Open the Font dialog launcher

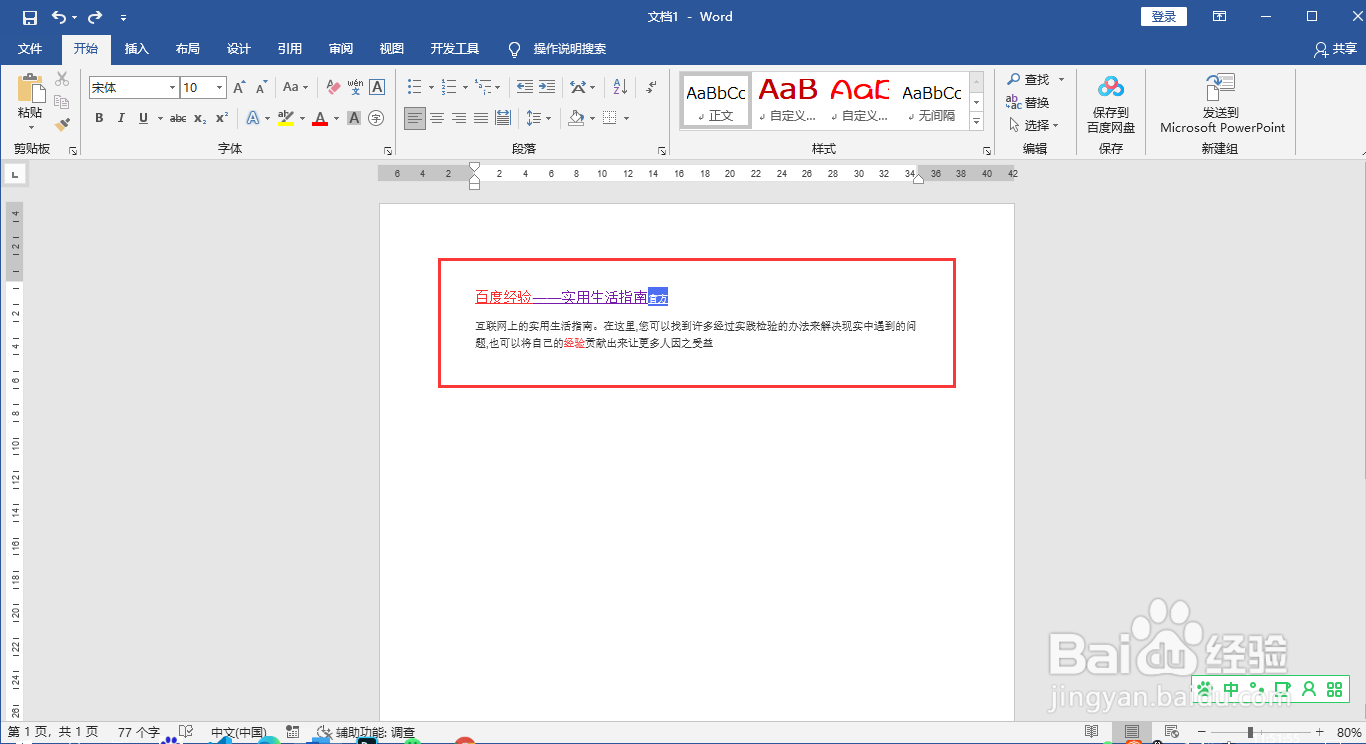[x=387, y=151]
